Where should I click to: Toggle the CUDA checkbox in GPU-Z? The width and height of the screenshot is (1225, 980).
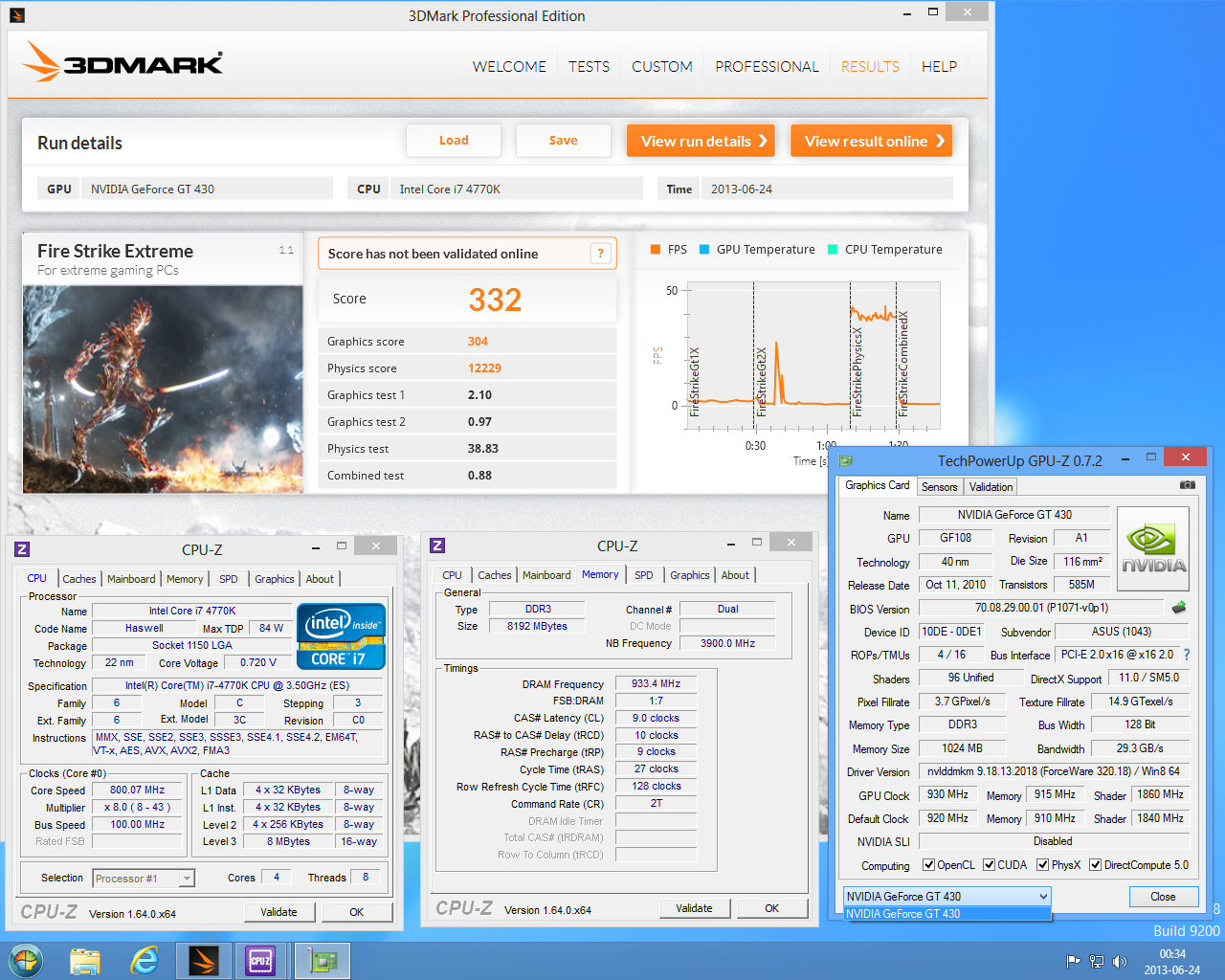(x=990, y=865)
